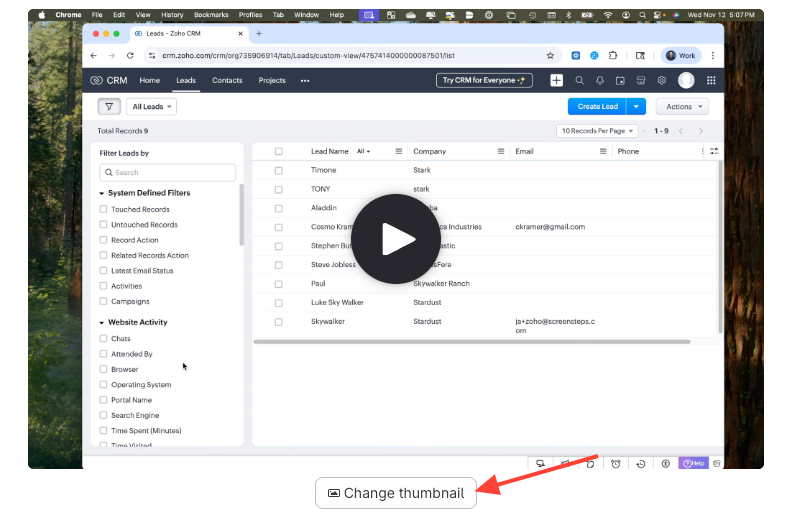Viewport: 787px width, 525px height.
Task: Click the plus quick-create icon in CRM header
Action: [x=556, y=81]
